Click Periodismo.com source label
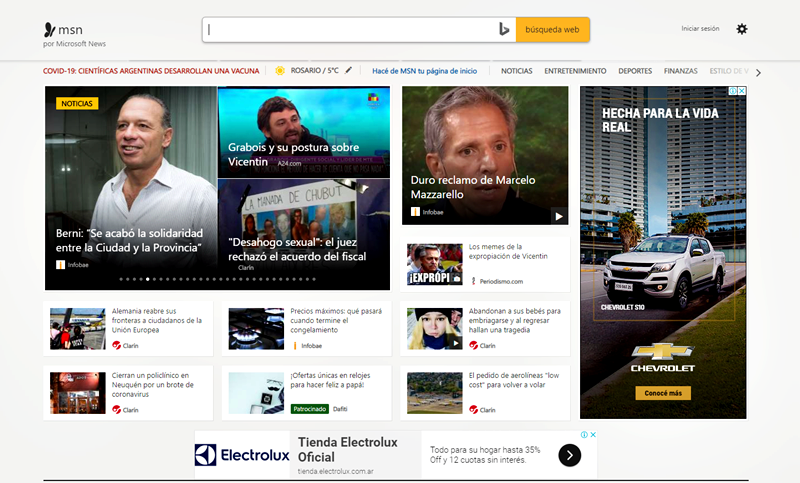Viewport: 800px width, 483px height. [x=501, y=281]
